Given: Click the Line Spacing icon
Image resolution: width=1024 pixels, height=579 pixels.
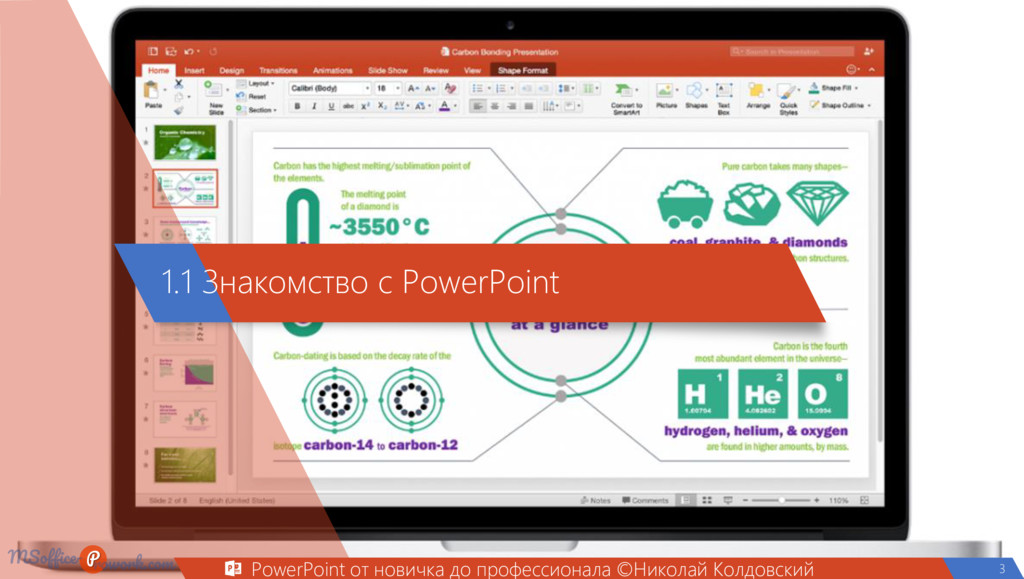Looking at the screenshot, I should 566,88.
